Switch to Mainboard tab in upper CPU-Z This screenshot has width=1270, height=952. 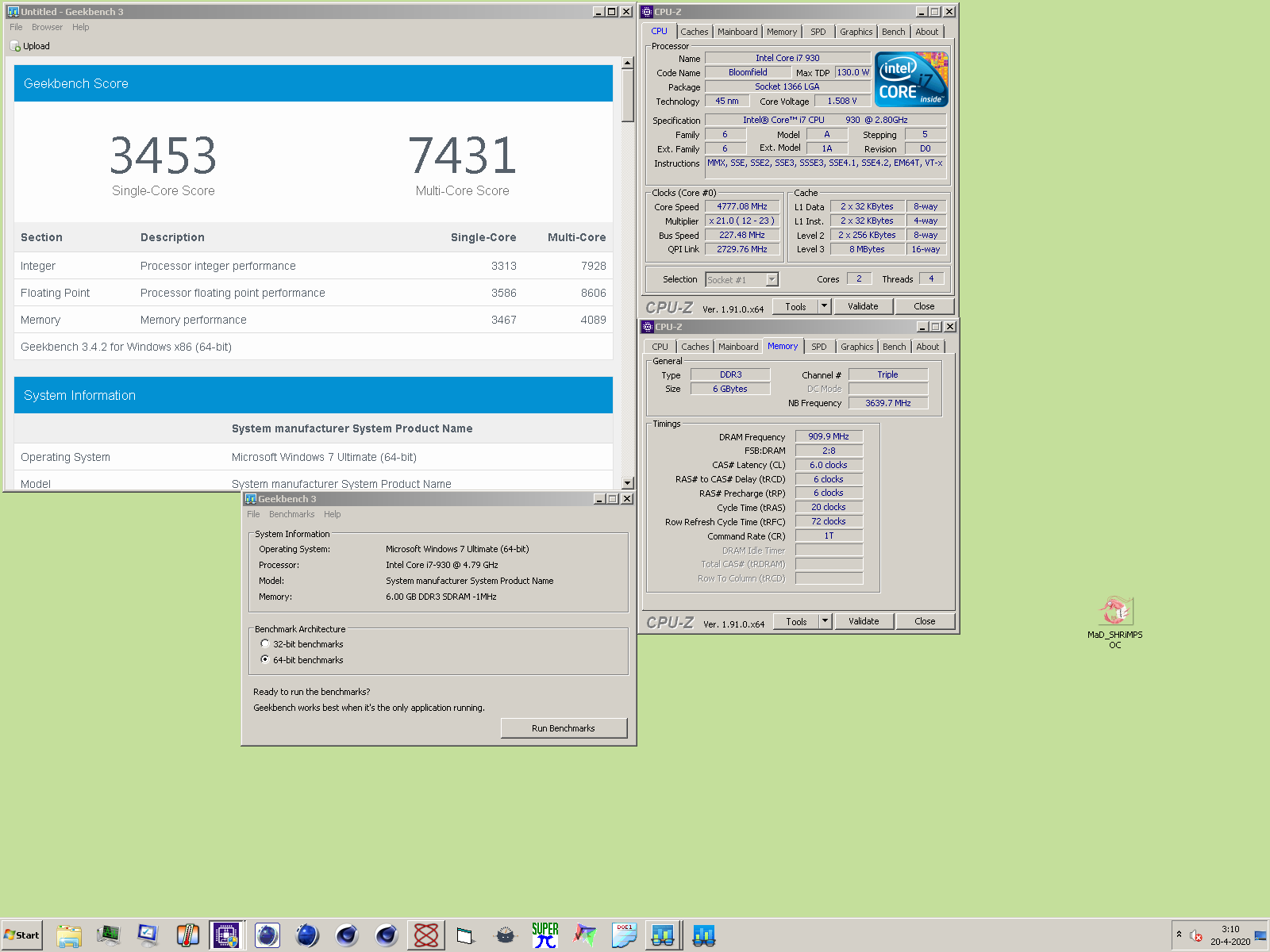pyautogui.click(x=737, y=32)
